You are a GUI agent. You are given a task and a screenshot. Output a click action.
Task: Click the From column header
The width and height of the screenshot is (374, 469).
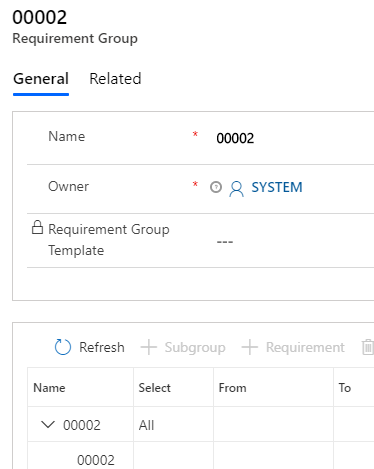point(232,388)
